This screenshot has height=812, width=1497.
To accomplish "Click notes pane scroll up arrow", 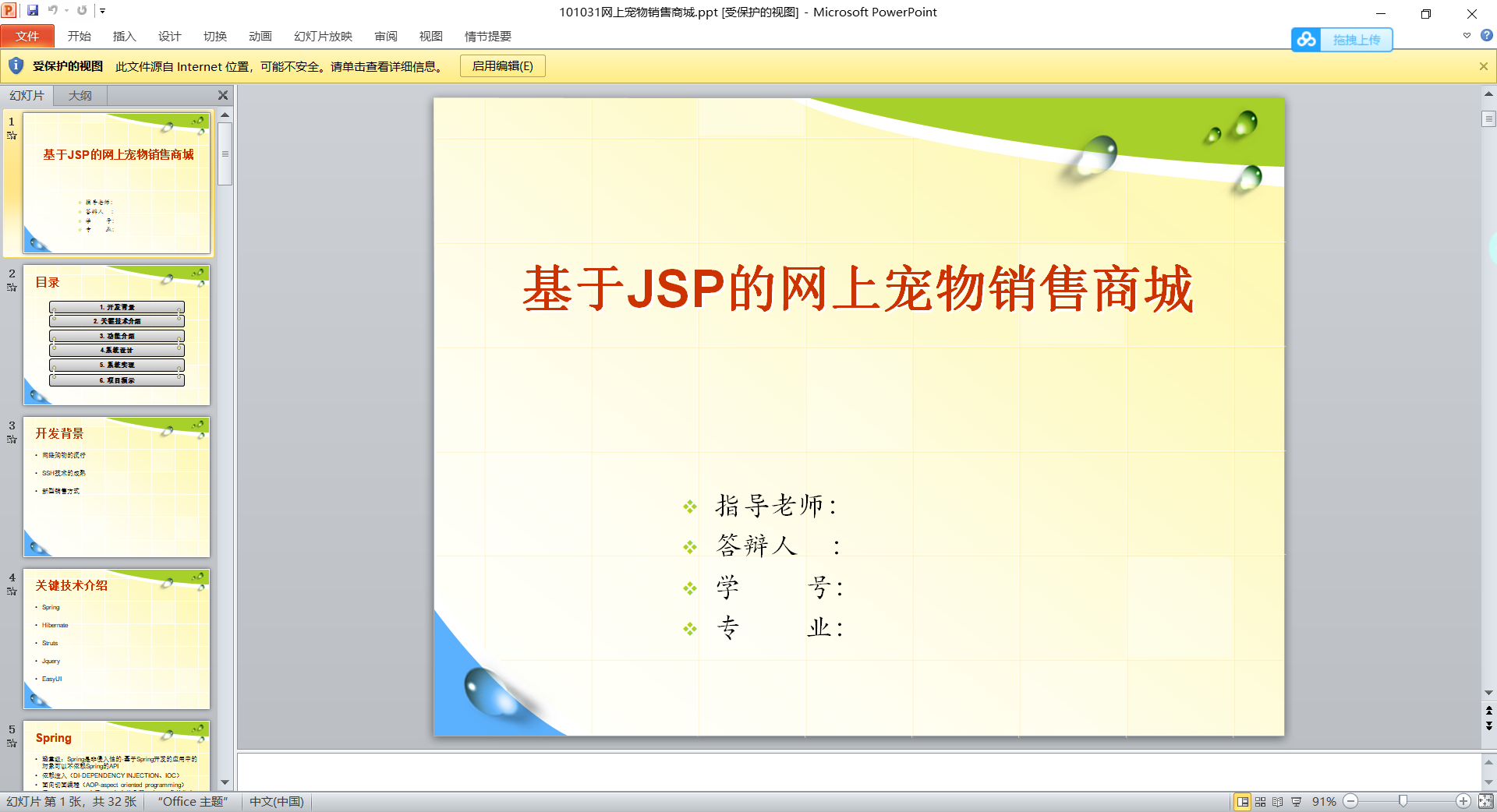I will point(1488,761).
